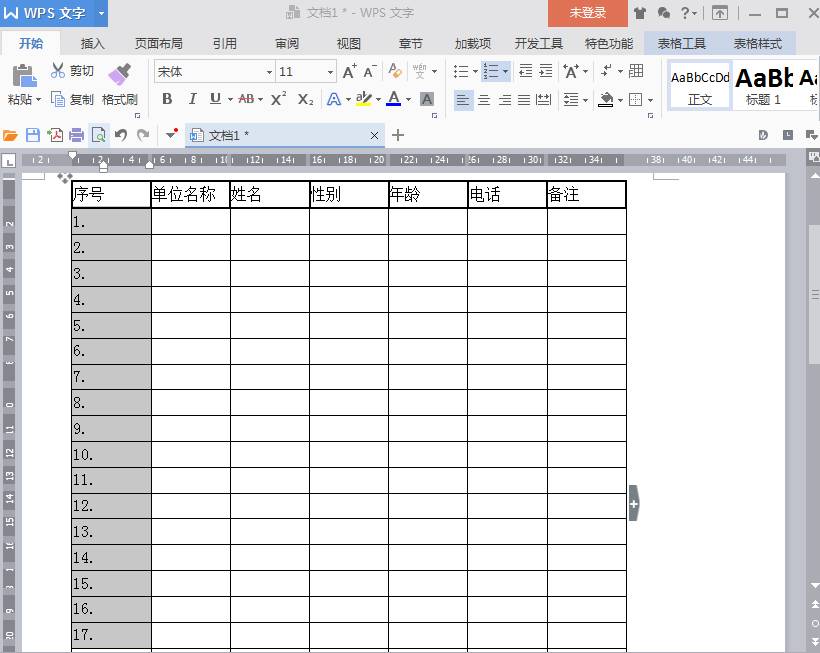Open the font name dropdown (宋体)

click(269, 72)
